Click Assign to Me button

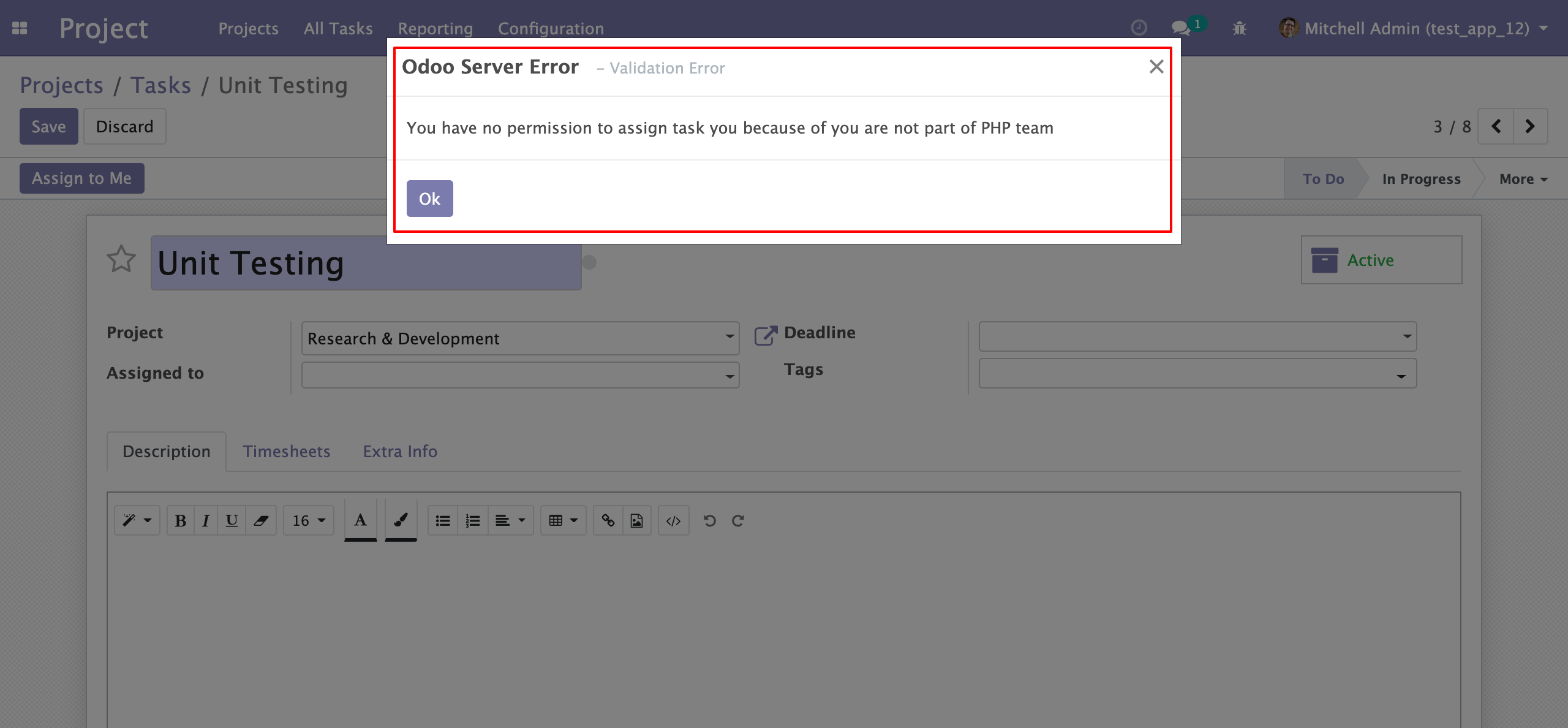[x=82, y=178]
